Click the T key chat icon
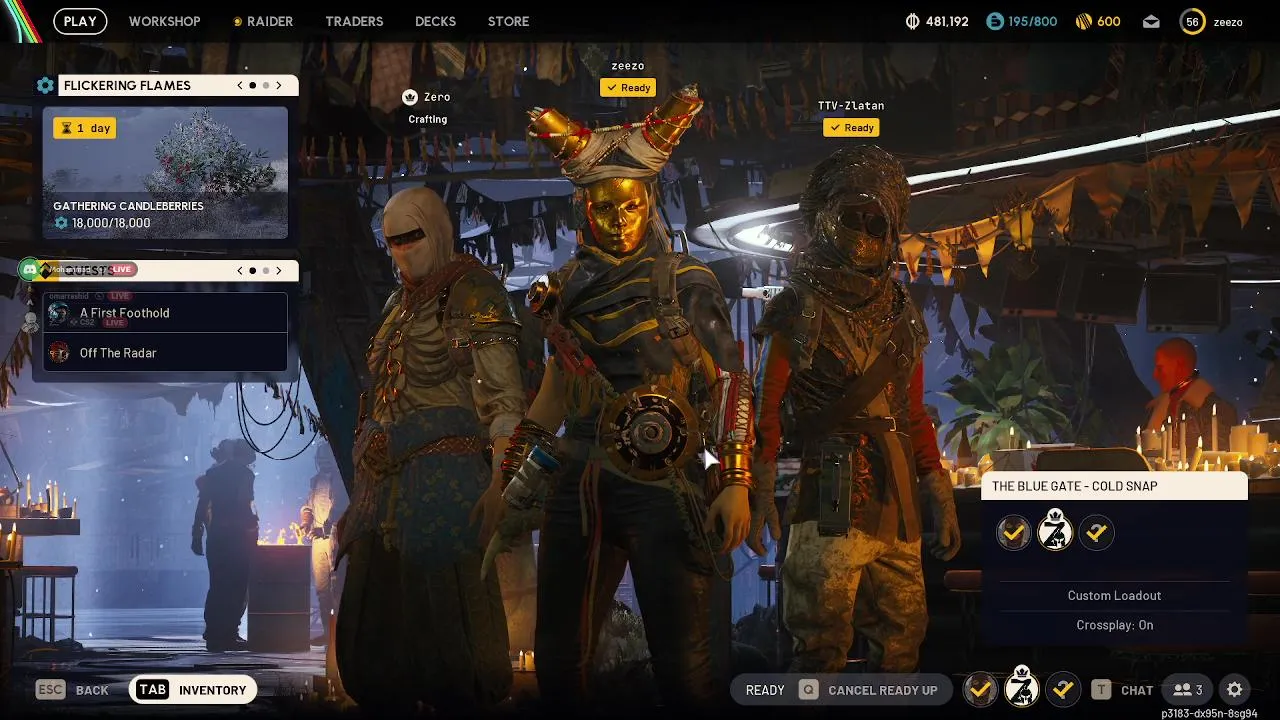 [x=1101, y=690]
